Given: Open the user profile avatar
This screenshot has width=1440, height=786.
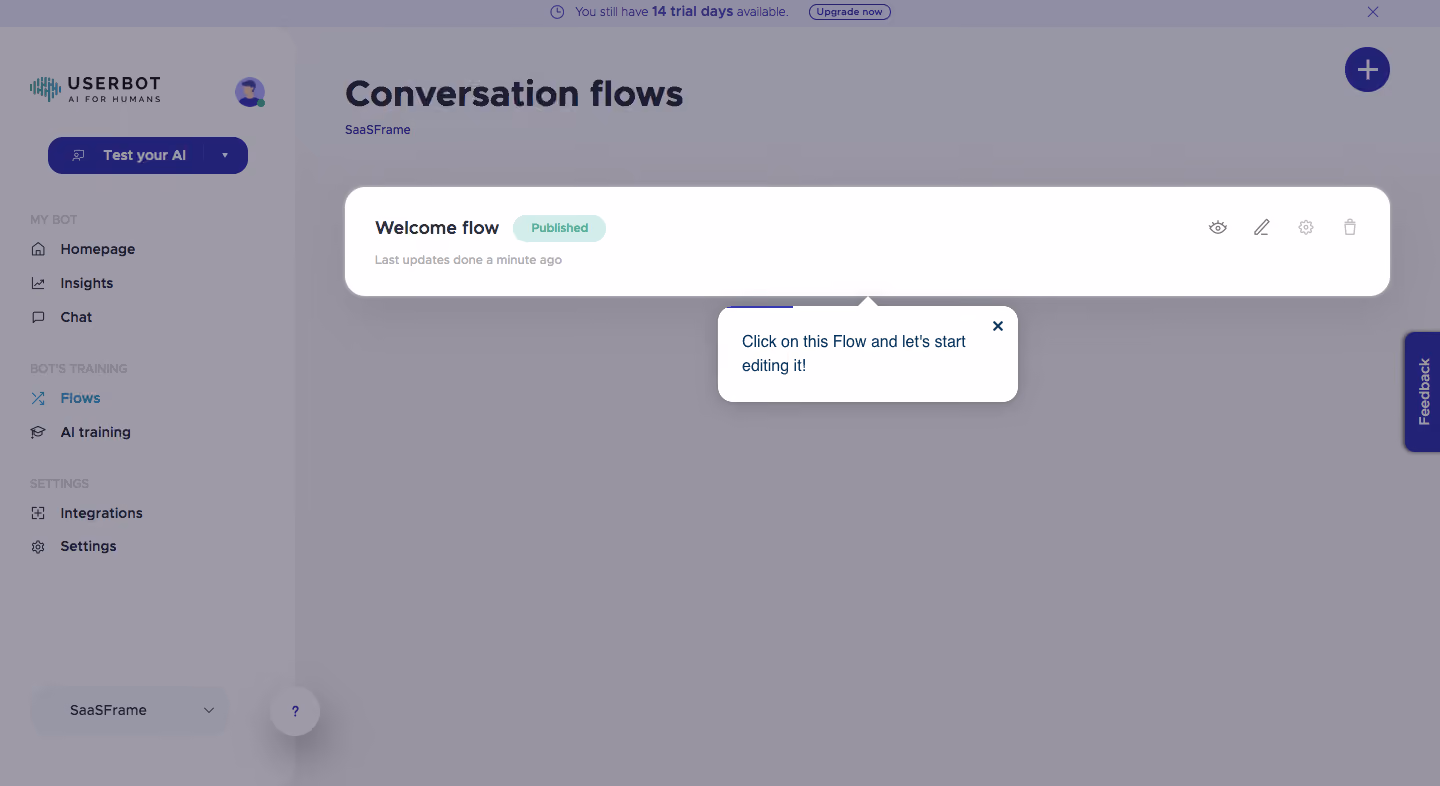Looking at the screenshot, I should pyautogui.click(x=250, y=92).
